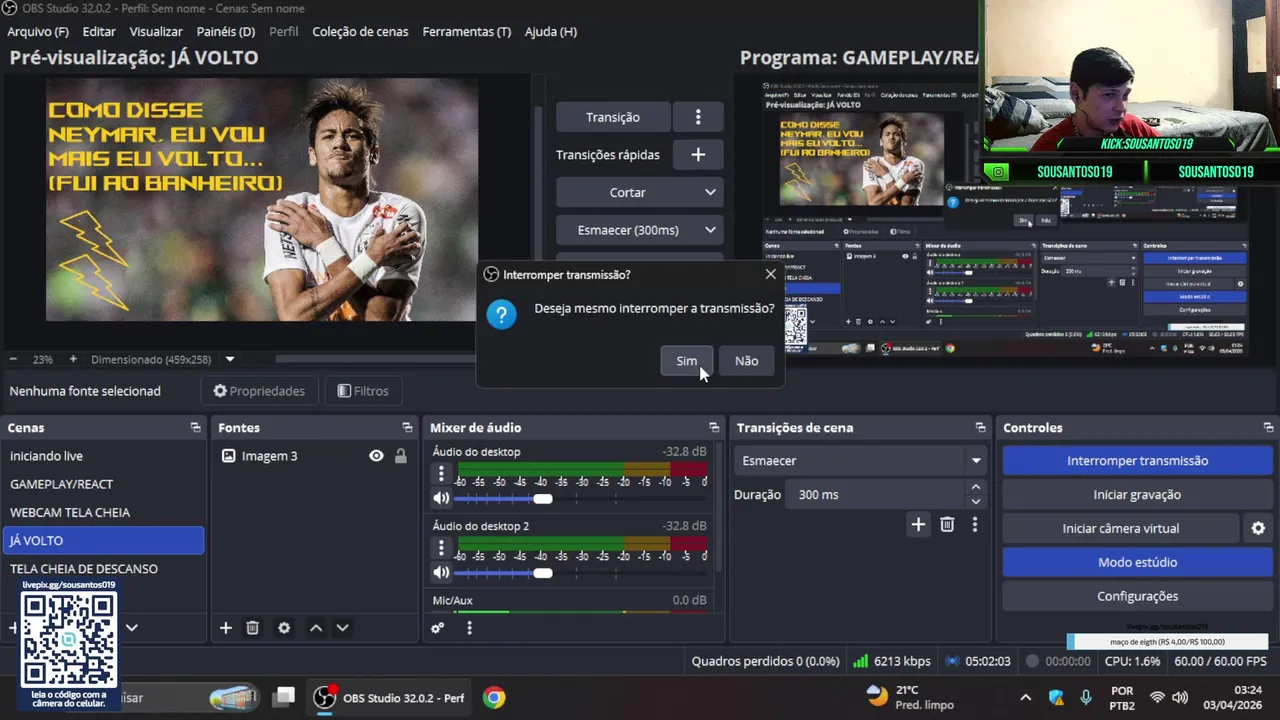Select the WEBCAM TELA CHEIA scene

coord(104,512)
